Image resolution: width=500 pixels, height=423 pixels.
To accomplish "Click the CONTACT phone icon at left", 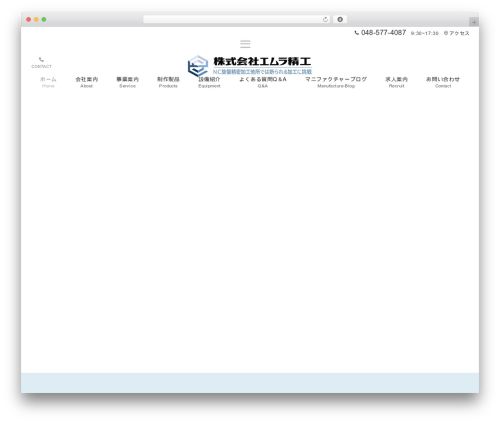I will (41, 60).
